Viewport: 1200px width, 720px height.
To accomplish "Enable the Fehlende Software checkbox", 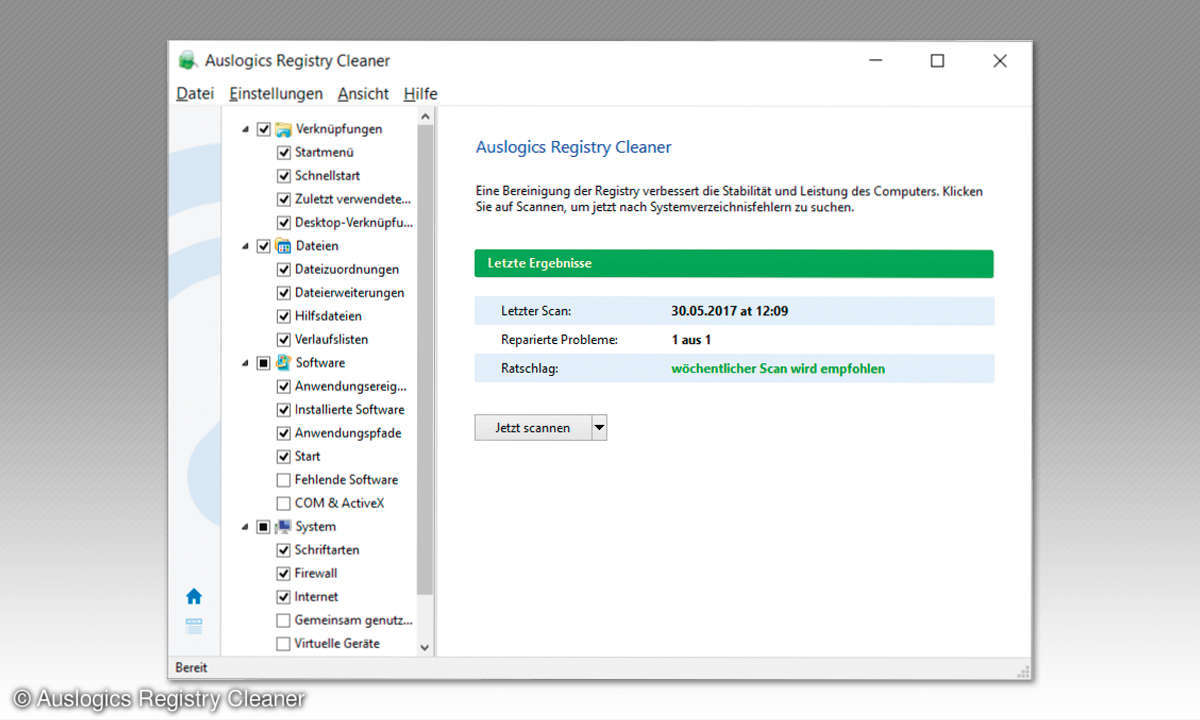I will click(283, 480).
